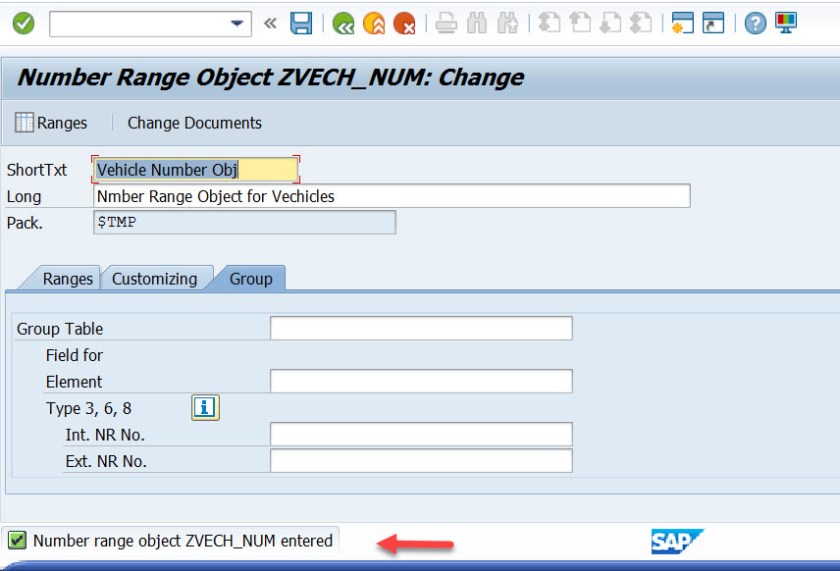Open Customize Local Layout monitor icon
The height and width of the screenshot is (571, 840).
click(786, 24)
